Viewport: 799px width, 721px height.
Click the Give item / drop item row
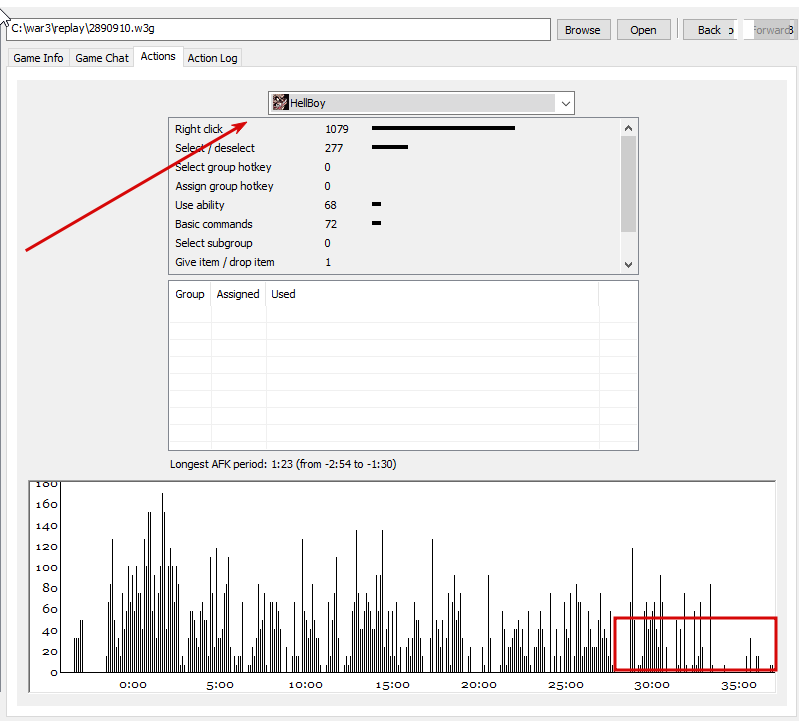click(395, 262)
